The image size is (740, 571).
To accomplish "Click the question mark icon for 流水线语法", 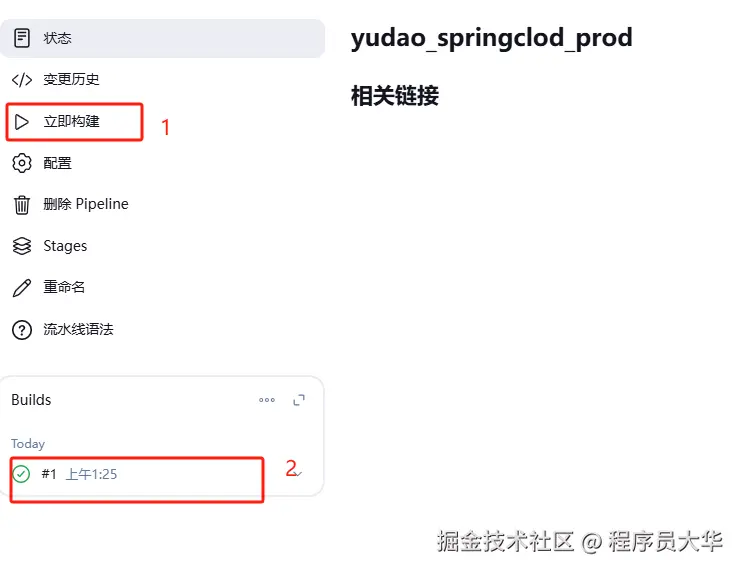I will 22,329.
